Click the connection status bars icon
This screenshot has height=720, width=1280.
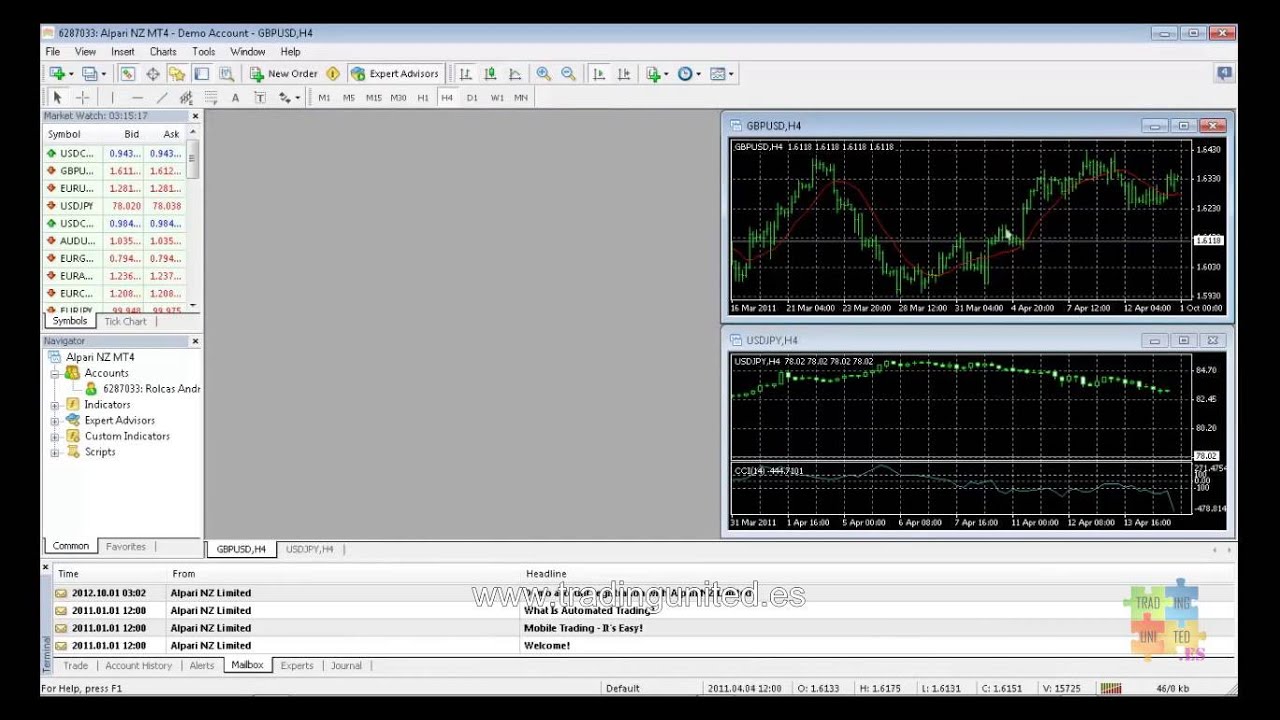click(x=1111, y=688)
